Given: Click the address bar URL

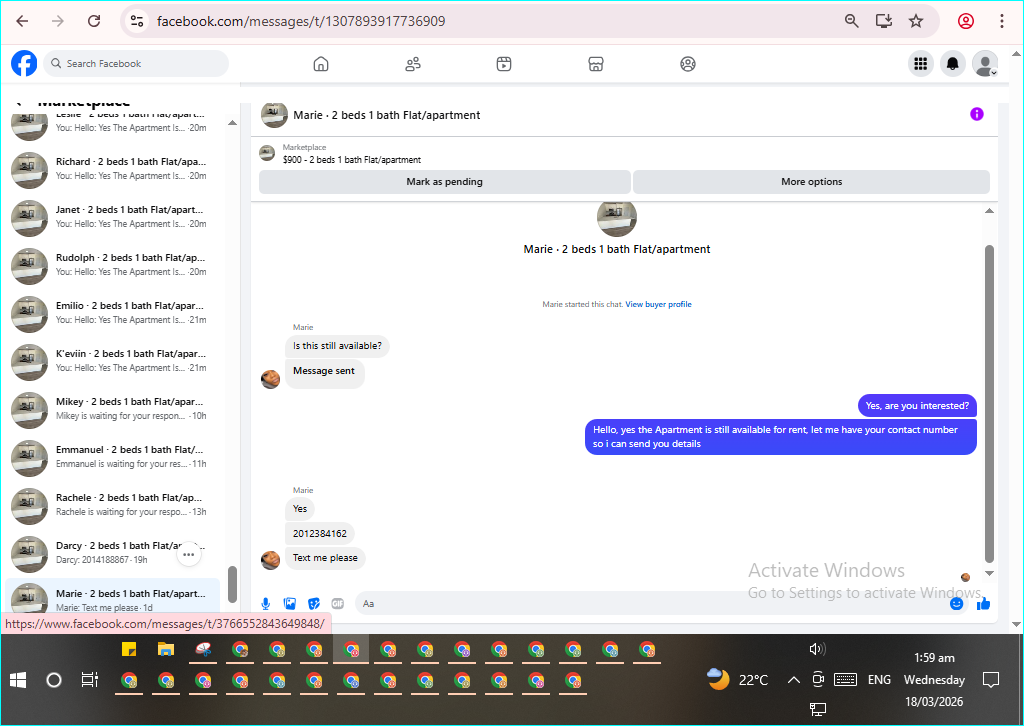Looking at the screenshot, I should [x=301, y=21].
